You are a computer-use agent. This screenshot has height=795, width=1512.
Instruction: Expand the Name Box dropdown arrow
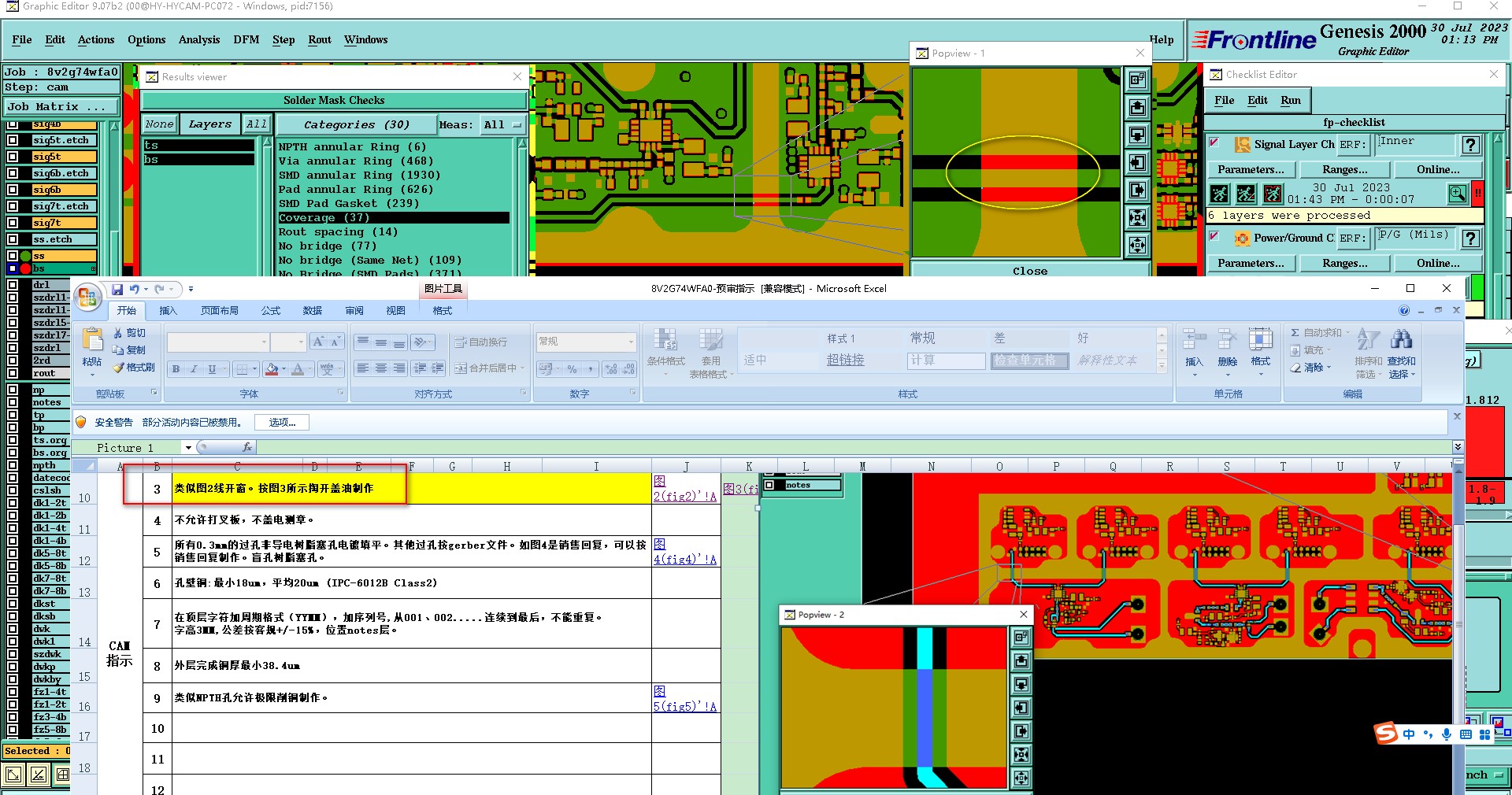click(188, 448)
